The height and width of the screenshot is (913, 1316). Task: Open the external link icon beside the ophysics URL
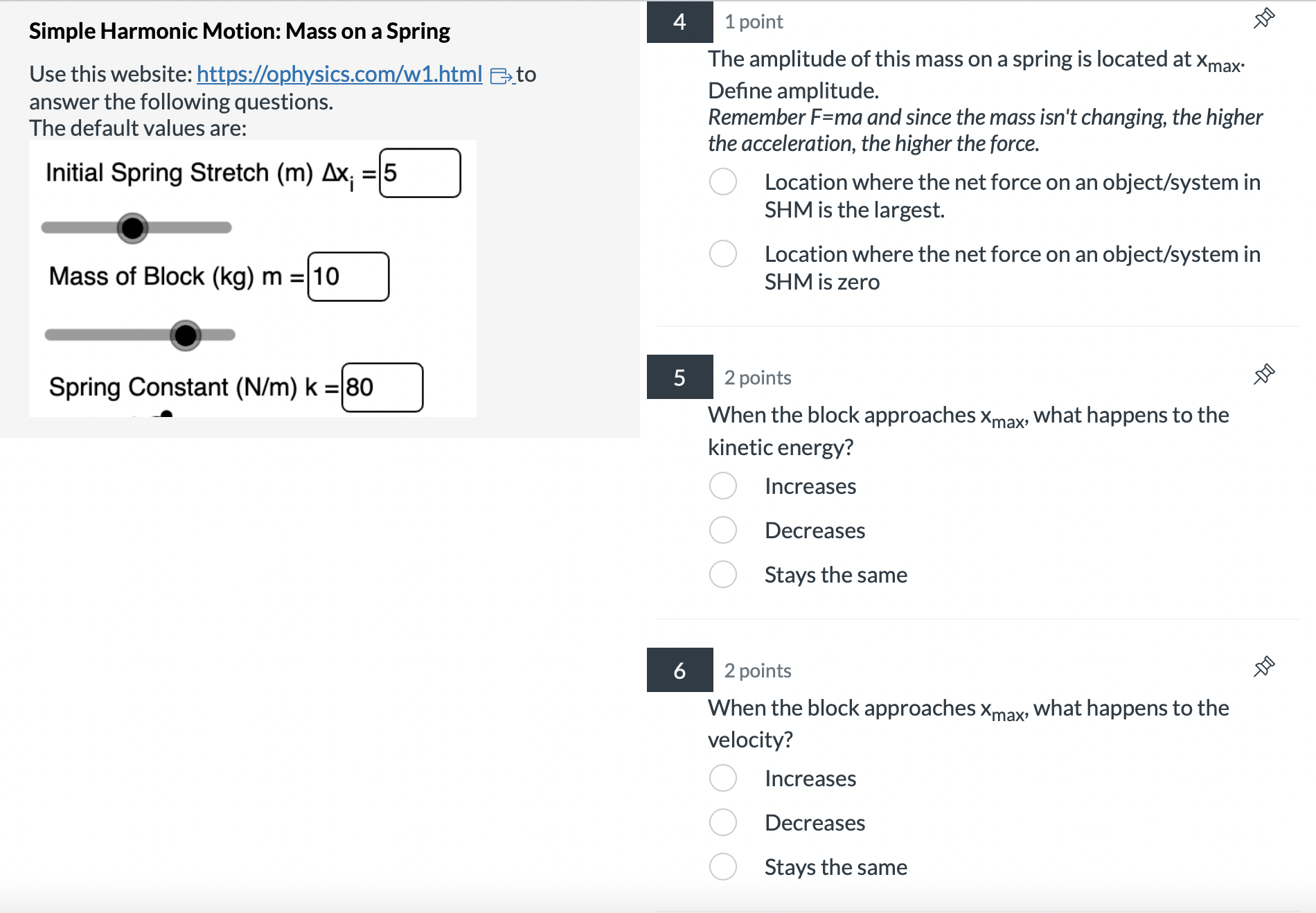pyautogui.click(x=500, y=76)
